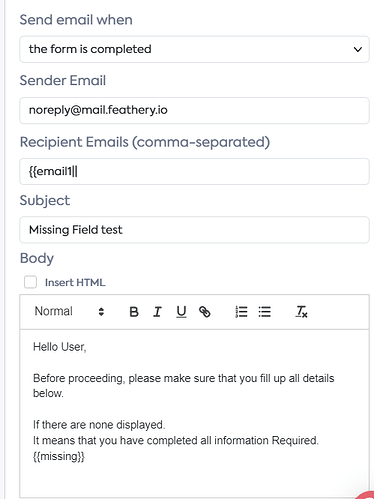Clear text formatting with Tx icon

(301, 312)
